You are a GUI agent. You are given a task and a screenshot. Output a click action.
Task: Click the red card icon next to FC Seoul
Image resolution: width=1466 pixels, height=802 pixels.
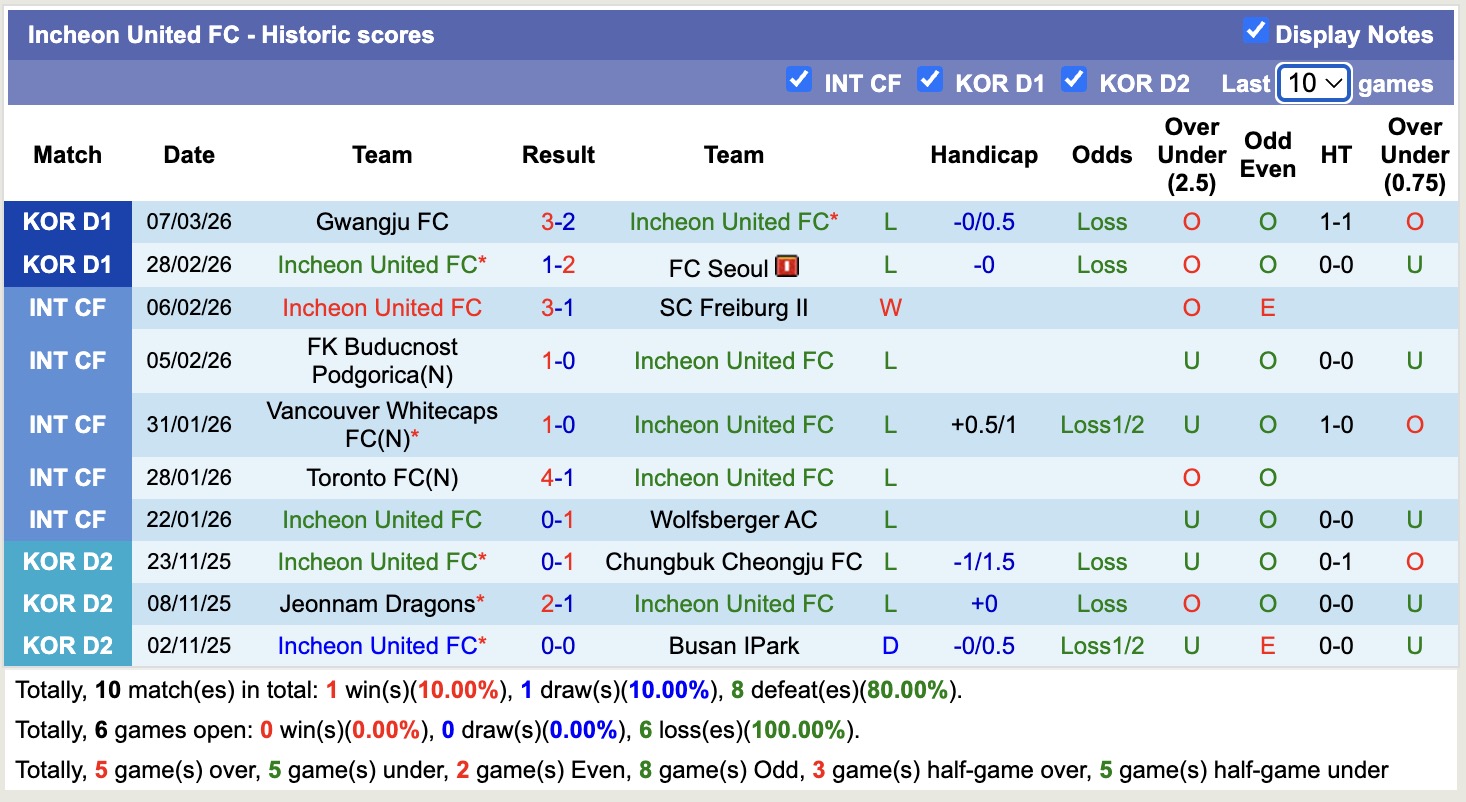click(x=786, y=266)
